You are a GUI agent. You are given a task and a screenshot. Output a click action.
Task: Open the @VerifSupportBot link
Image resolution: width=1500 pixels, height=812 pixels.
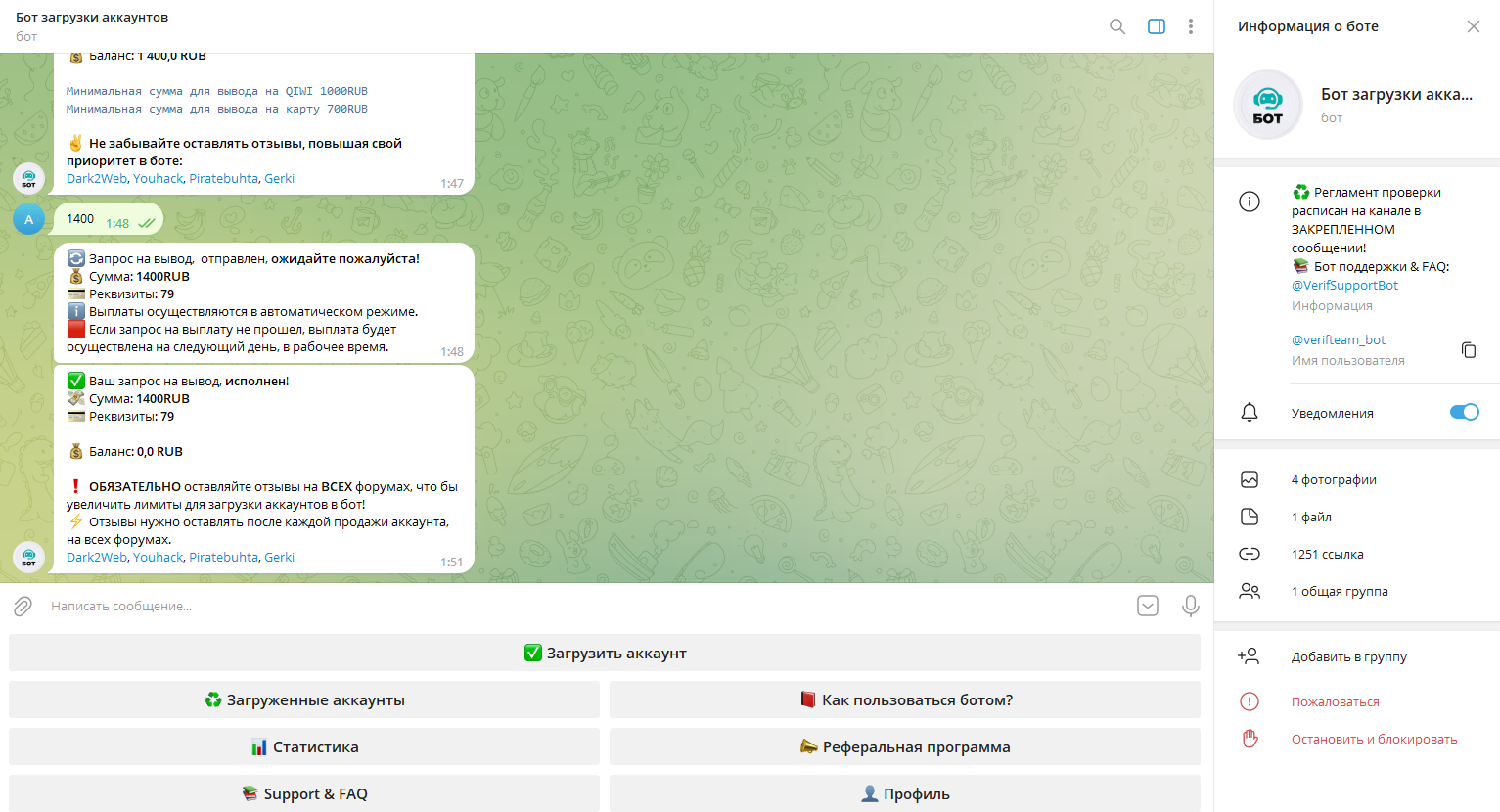point(1344,286)
